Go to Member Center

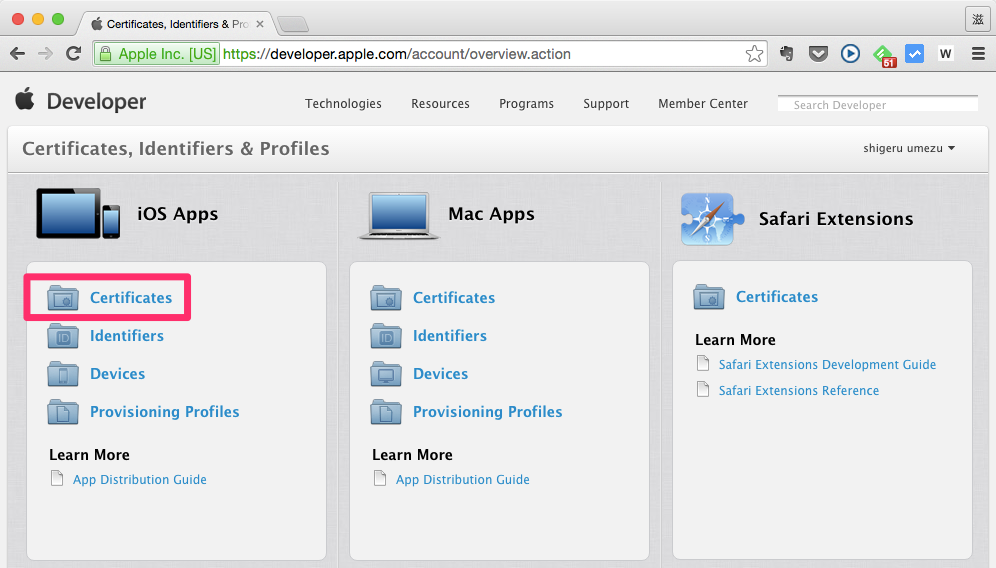[703, 104]
